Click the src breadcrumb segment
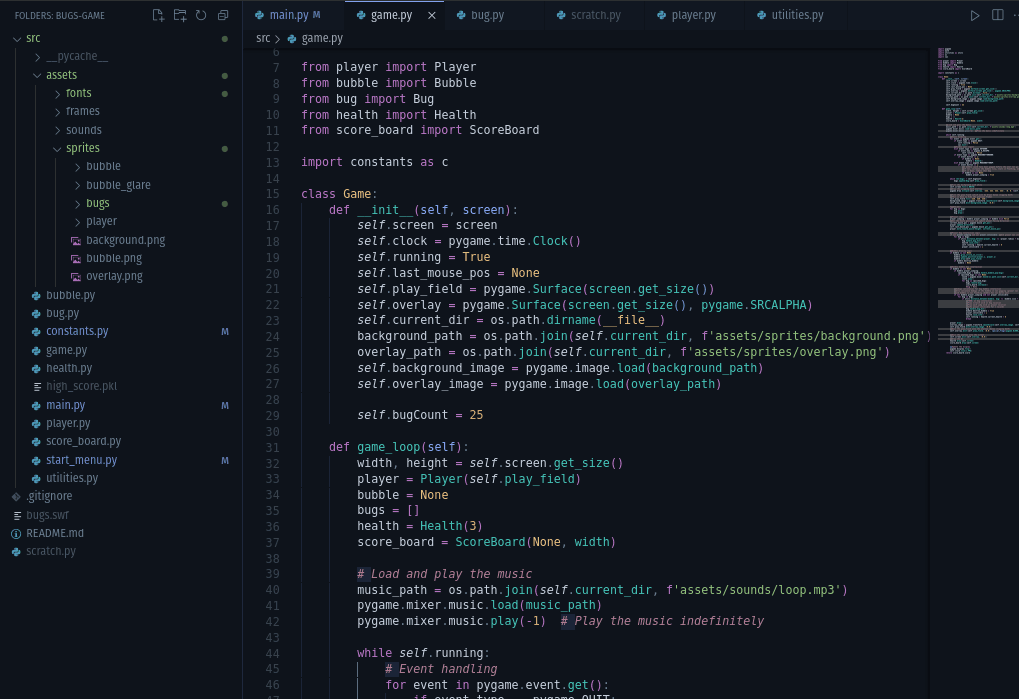Screen dimensions: 1019x699 point(263,38)
